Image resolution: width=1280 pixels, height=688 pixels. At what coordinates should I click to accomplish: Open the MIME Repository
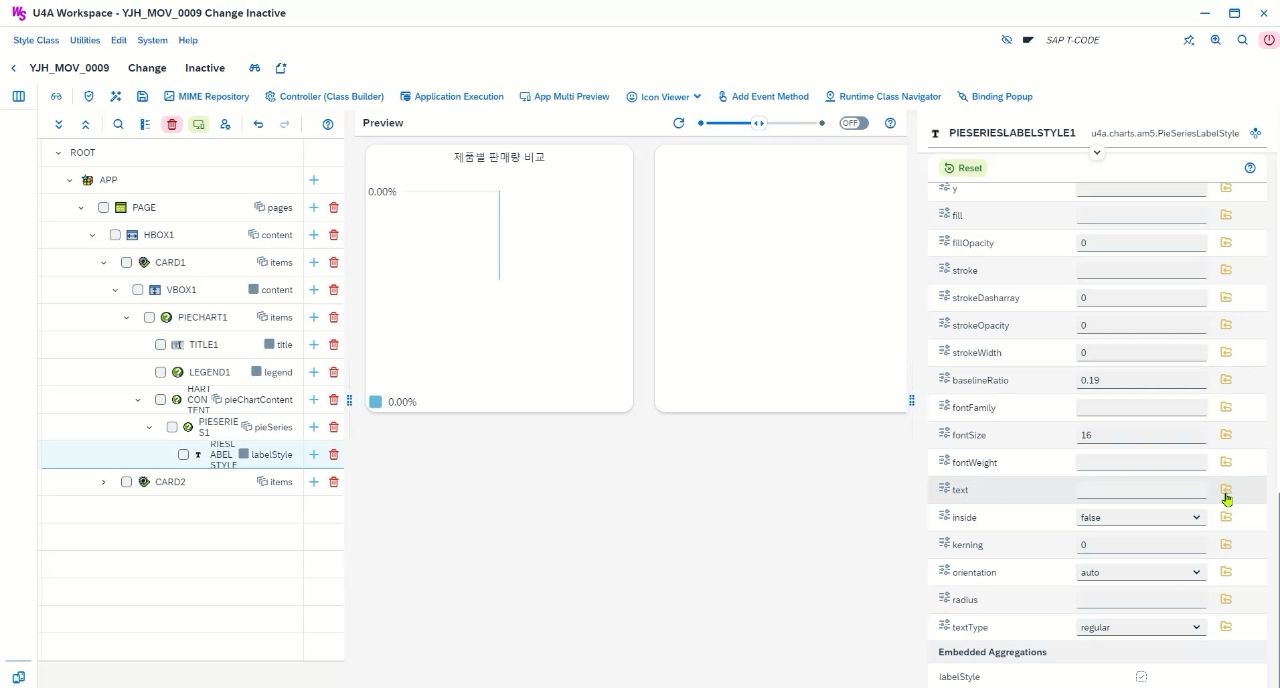coord(206,97)
